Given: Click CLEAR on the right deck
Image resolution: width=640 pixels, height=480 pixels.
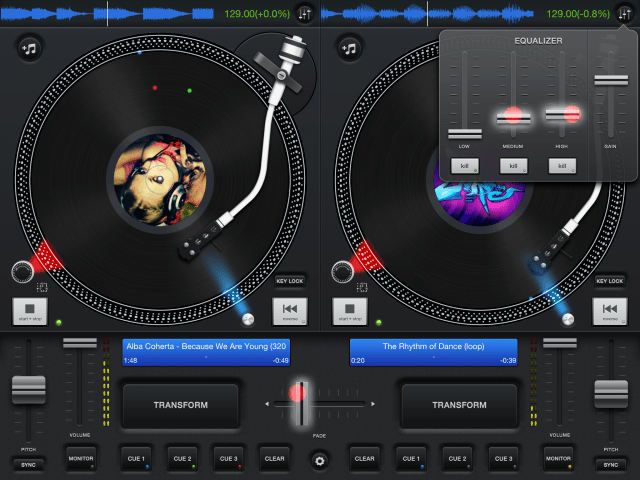Looking at the screenshot, I should [x=365, y=459].
